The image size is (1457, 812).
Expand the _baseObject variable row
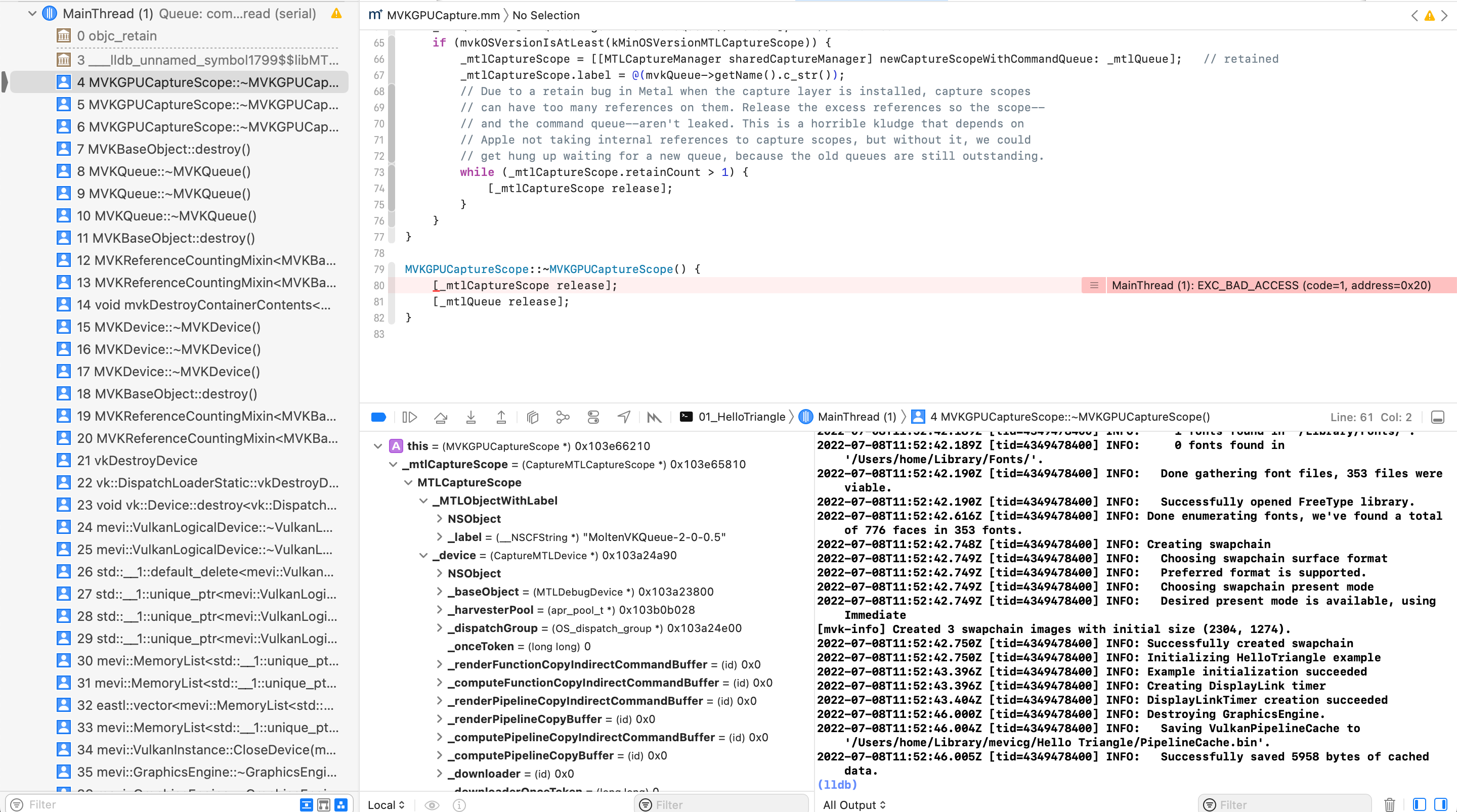(441, 592)
